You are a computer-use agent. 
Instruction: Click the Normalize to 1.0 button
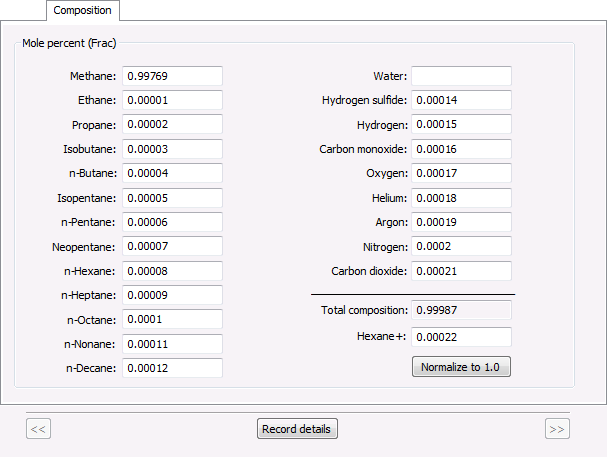coord(461,366)
